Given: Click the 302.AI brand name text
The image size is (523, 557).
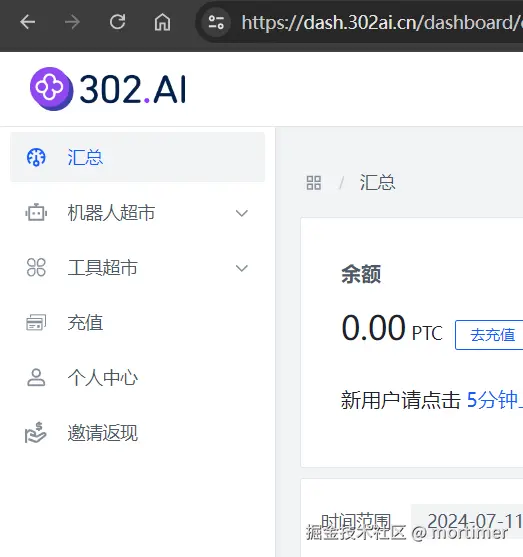Looking at the screenshot, I should tap(133, 90).
